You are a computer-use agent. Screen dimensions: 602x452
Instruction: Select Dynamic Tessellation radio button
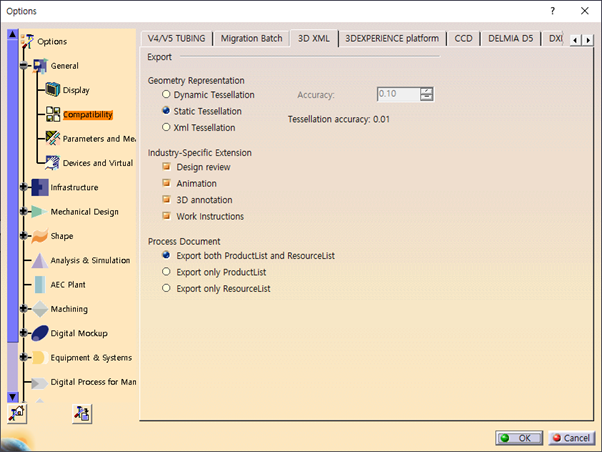(166, 94)
